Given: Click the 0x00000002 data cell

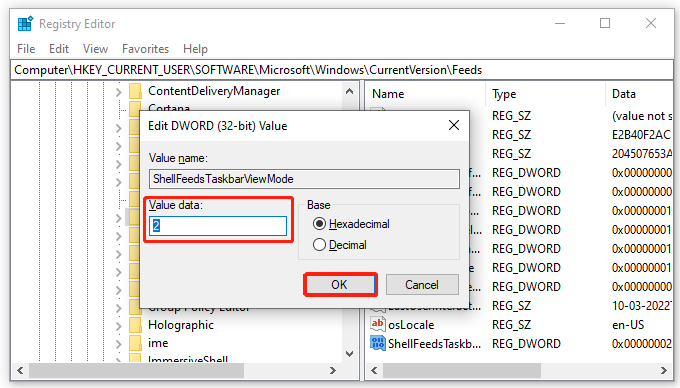Looking at the screenshot, I should coord(642,344).
